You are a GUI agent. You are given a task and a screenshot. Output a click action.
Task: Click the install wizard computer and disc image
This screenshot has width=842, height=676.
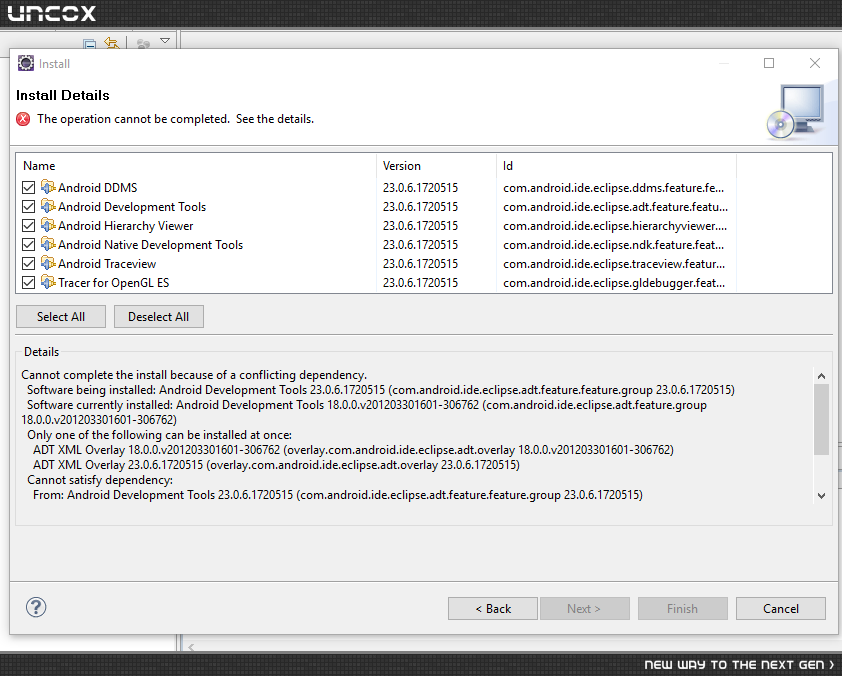(x=795, y=111)
